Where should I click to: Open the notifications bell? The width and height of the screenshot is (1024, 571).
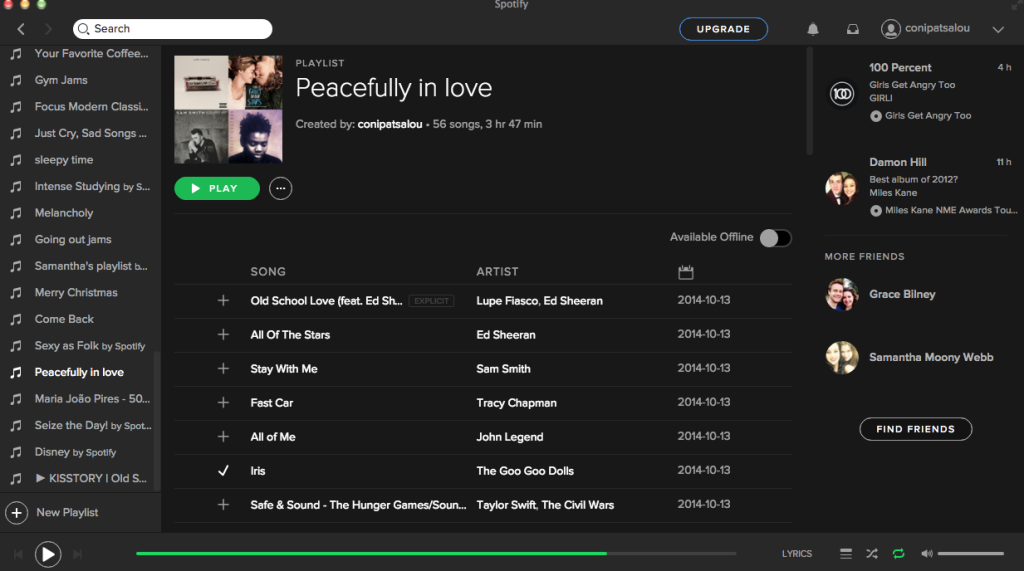coord(812,29)
